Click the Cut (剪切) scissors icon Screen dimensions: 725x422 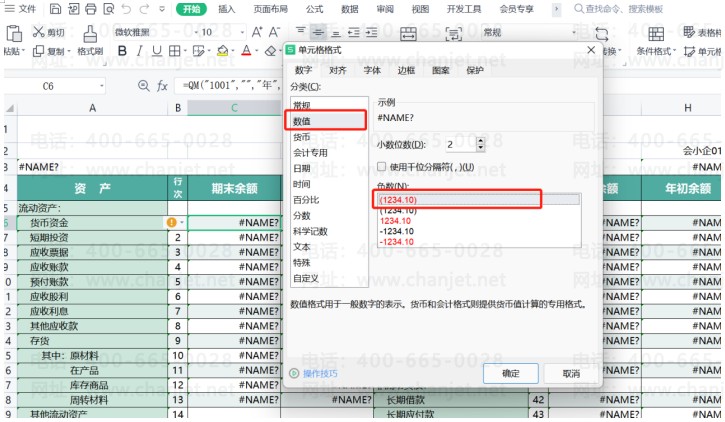click(39, 31)
